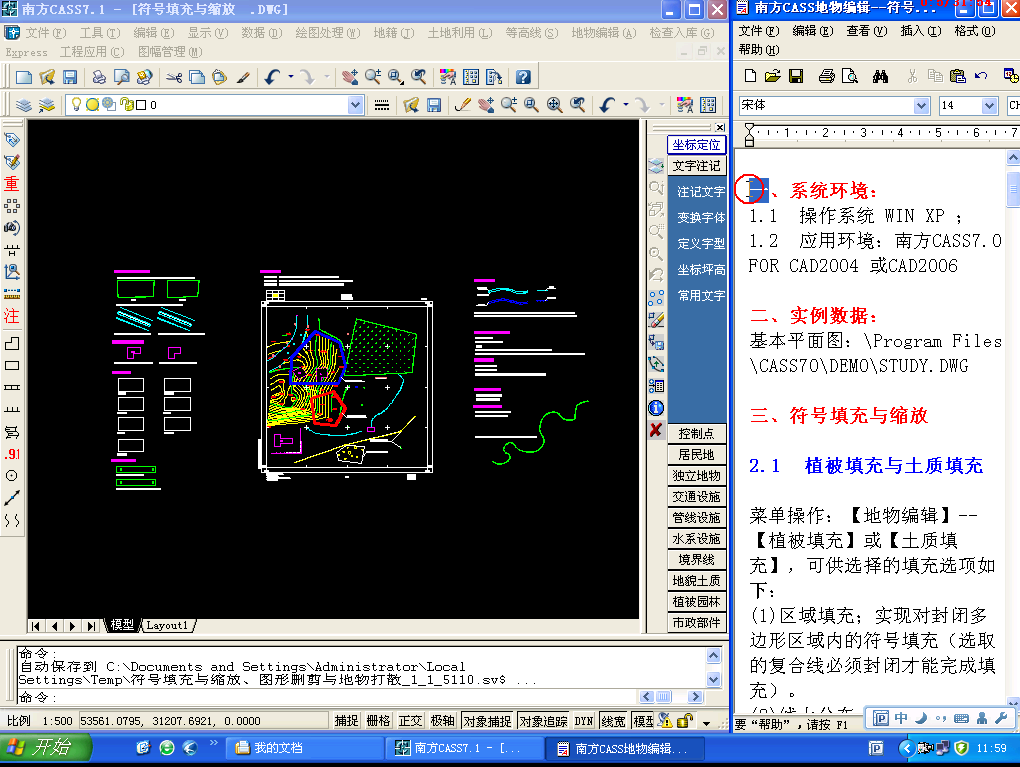
Task: Click the 宋体 font name field
Action: tap(826, 105)
